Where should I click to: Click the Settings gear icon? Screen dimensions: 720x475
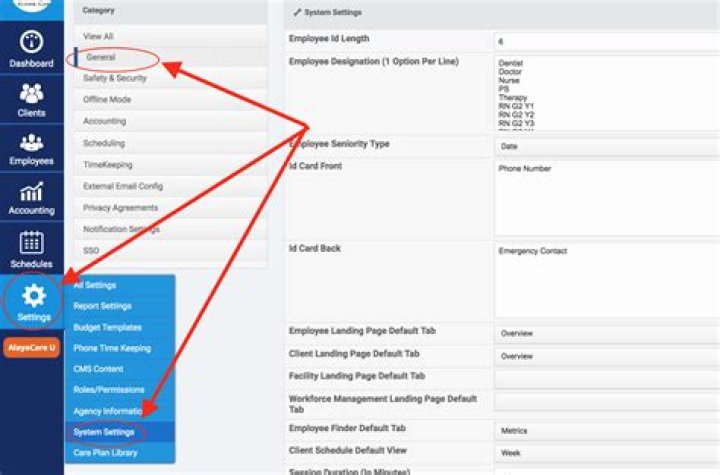point(33,296)
